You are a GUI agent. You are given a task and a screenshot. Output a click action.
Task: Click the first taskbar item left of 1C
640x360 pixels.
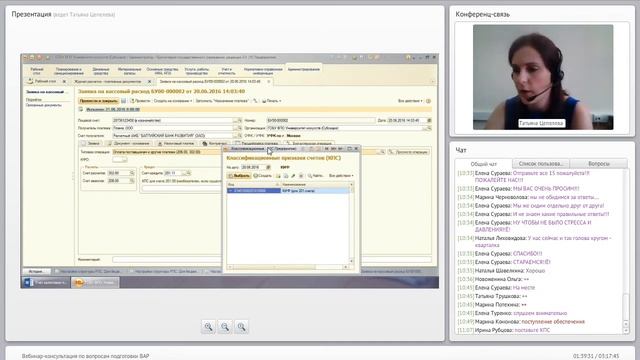click(x=46, y=282)
